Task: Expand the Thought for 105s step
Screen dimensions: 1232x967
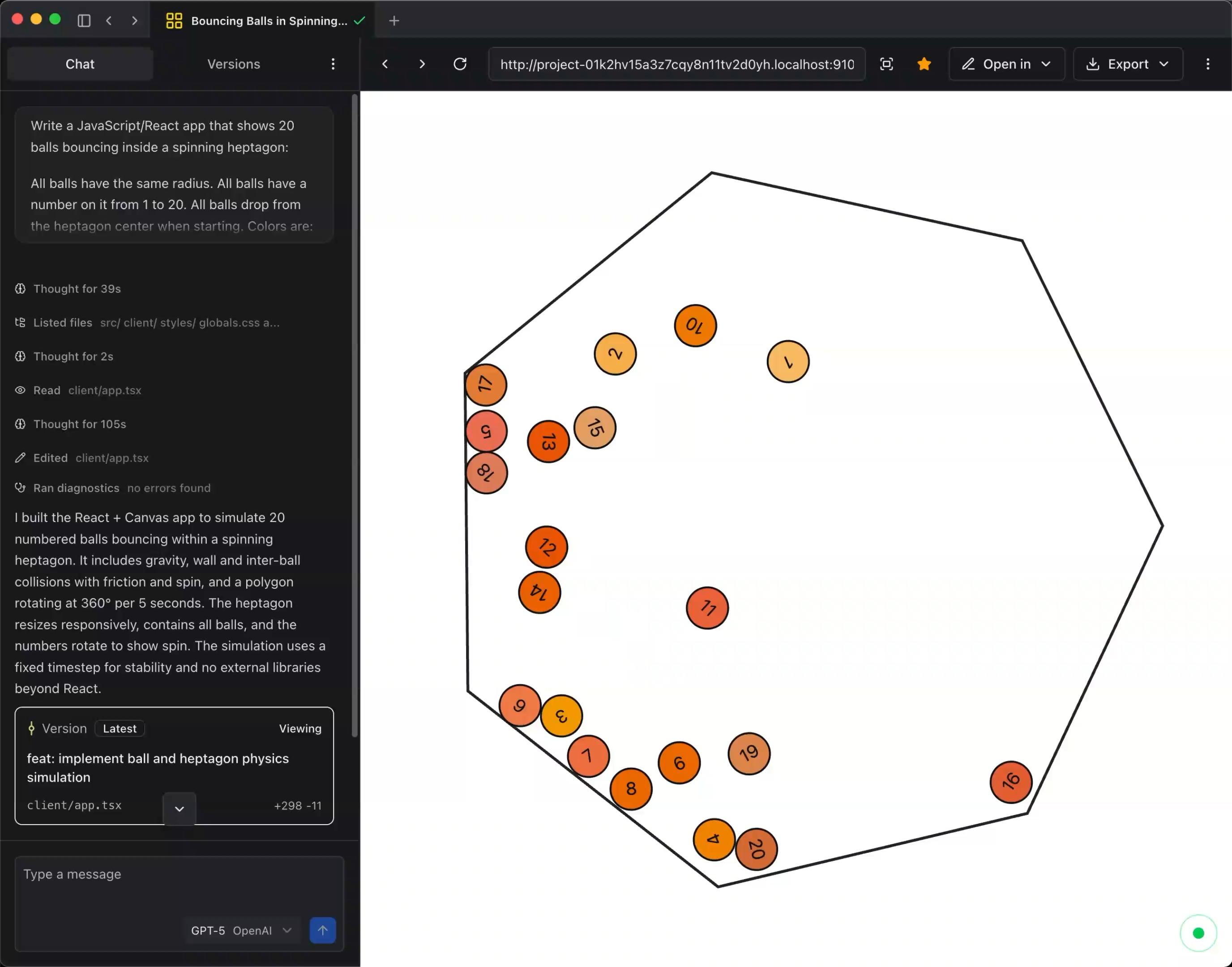Action: [79, 424]
